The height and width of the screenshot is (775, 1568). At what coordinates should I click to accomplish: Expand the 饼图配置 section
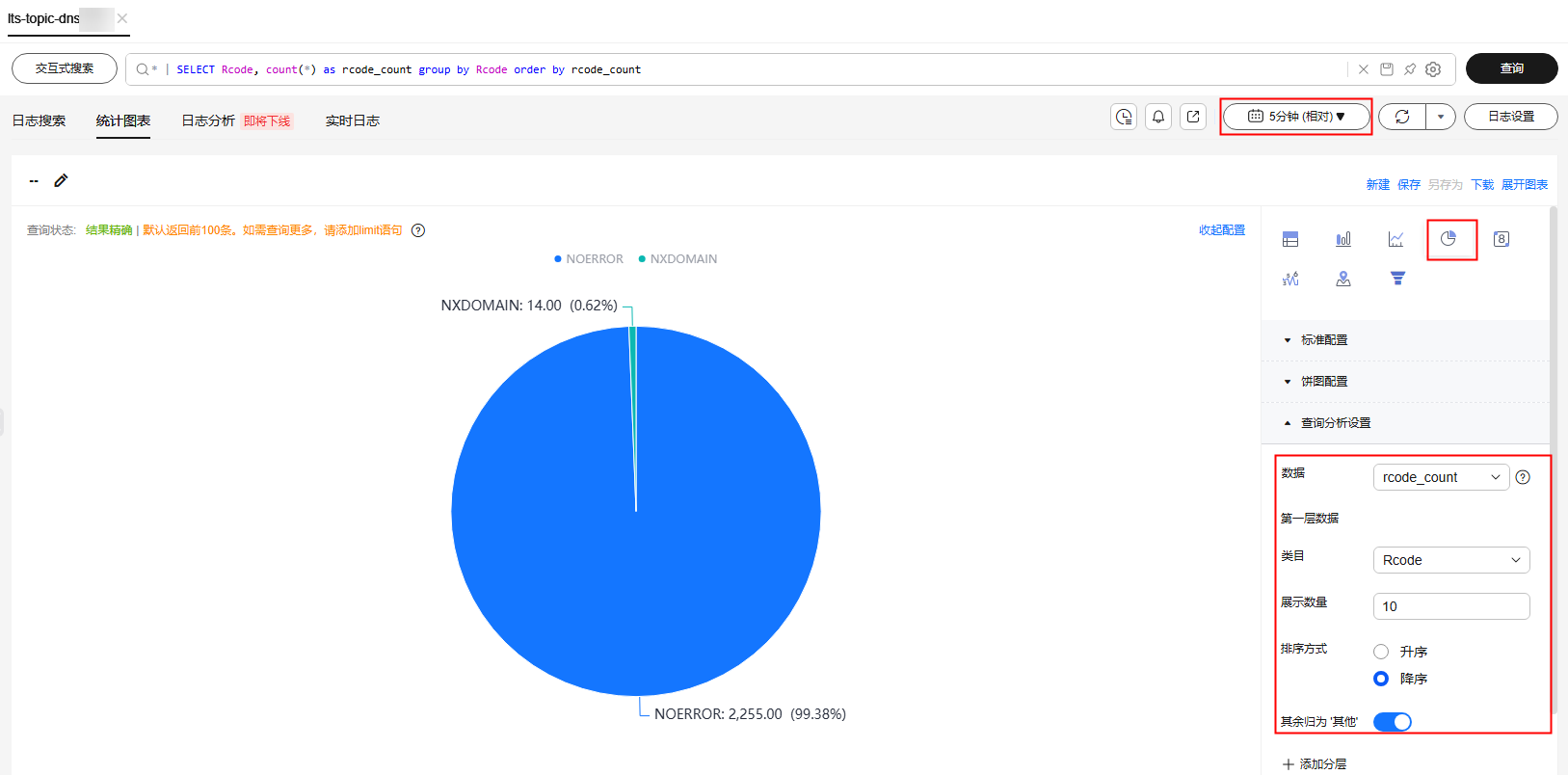(1407, 382)
